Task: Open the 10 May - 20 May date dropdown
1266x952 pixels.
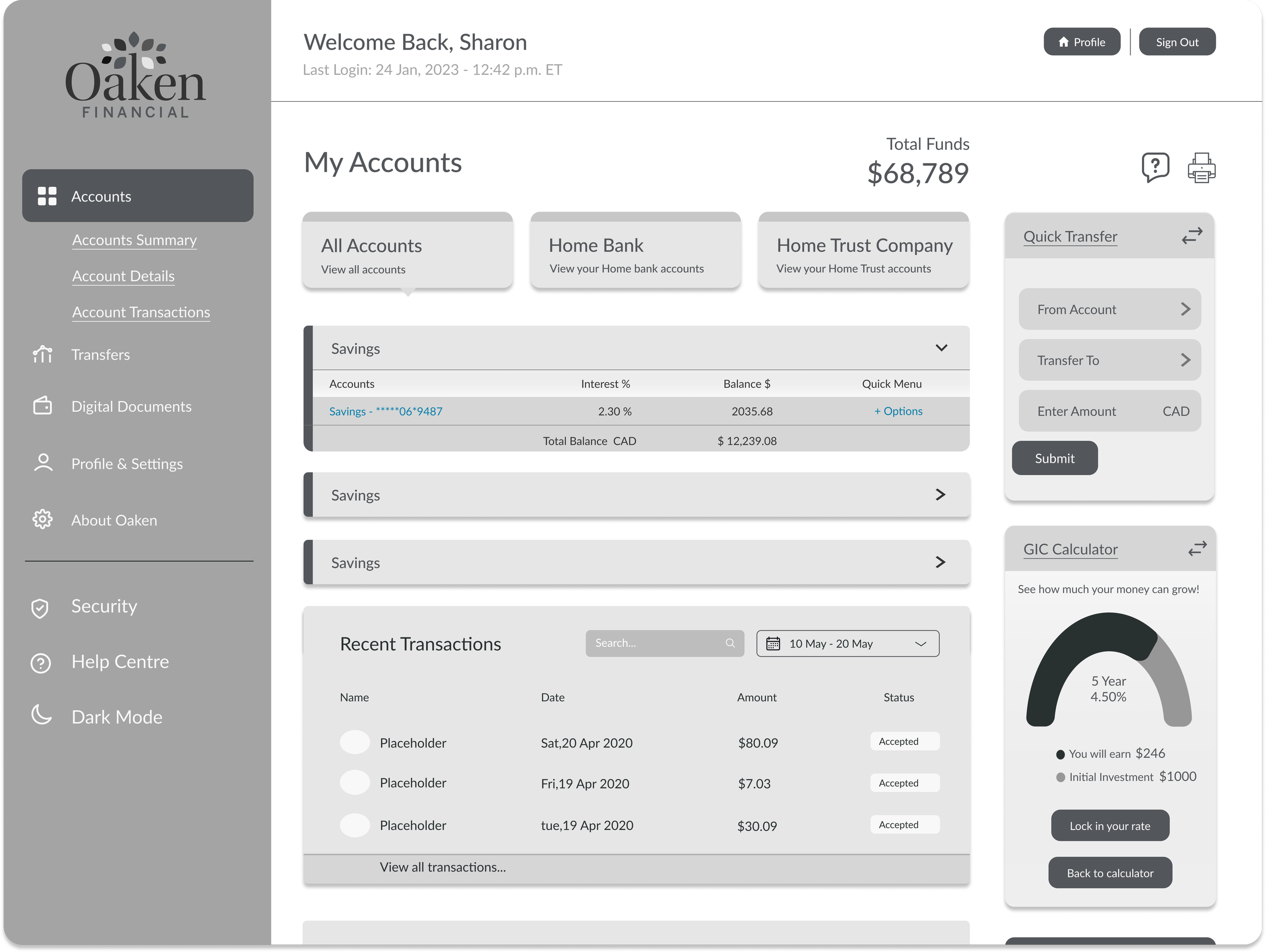Action: (x=847, y=644)
